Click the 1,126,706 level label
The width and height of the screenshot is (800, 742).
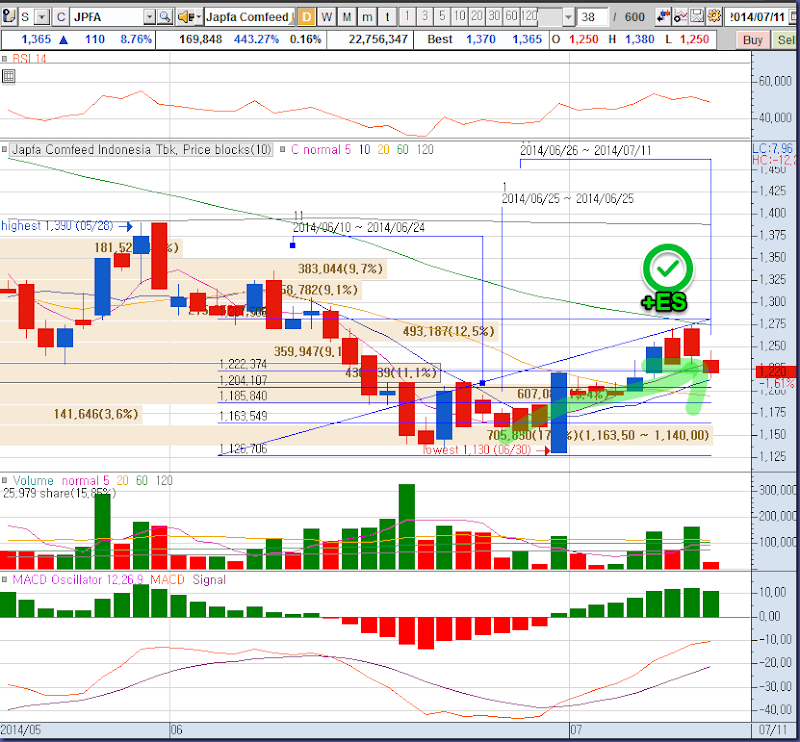click(x=243, y=449)
